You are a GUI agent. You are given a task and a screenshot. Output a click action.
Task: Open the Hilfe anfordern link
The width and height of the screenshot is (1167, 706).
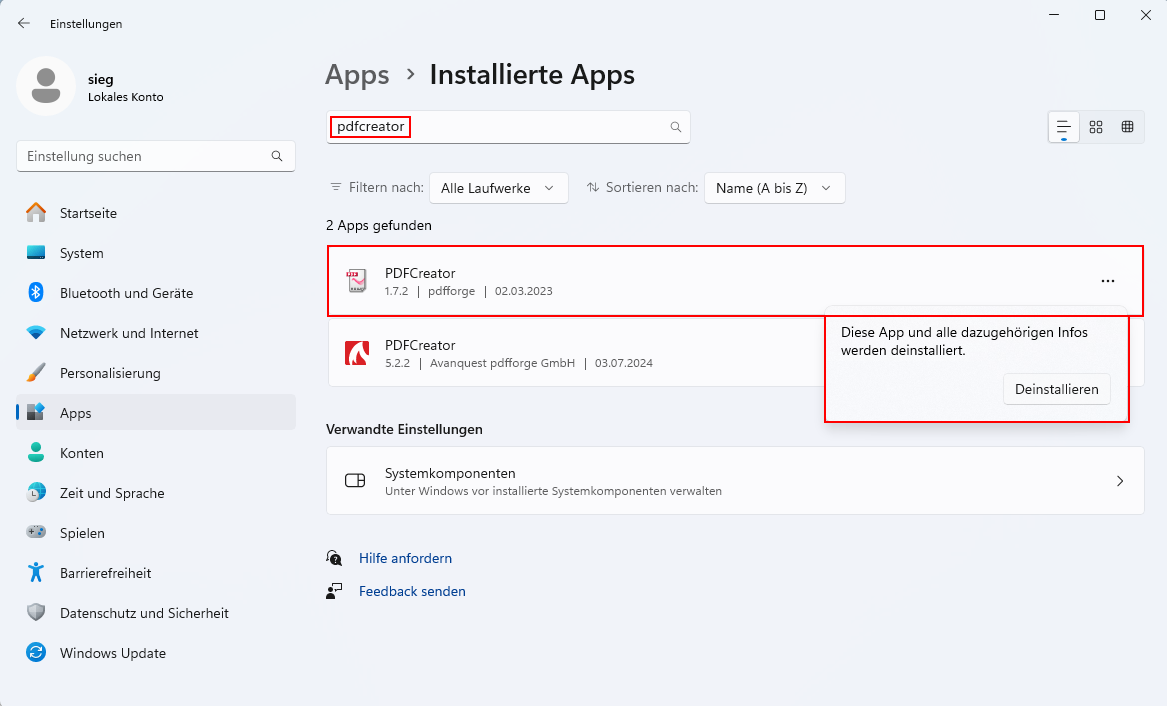pyautogui.click(x=405, y=558)
